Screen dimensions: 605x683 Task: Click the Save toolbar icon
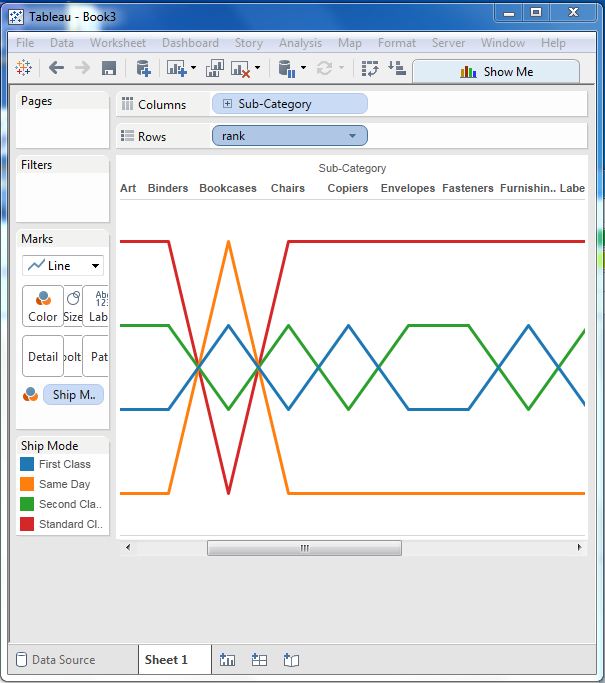pos(109,68)
